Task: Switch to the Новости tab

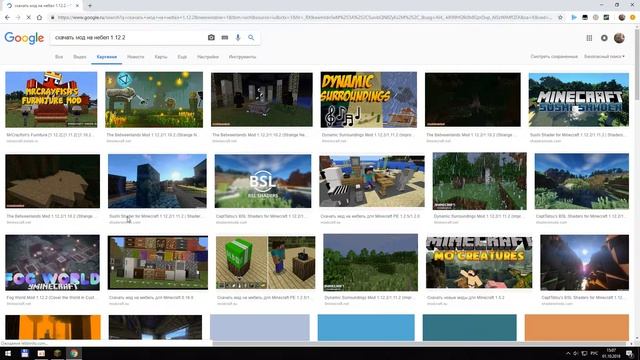Action: pos(136,57)
